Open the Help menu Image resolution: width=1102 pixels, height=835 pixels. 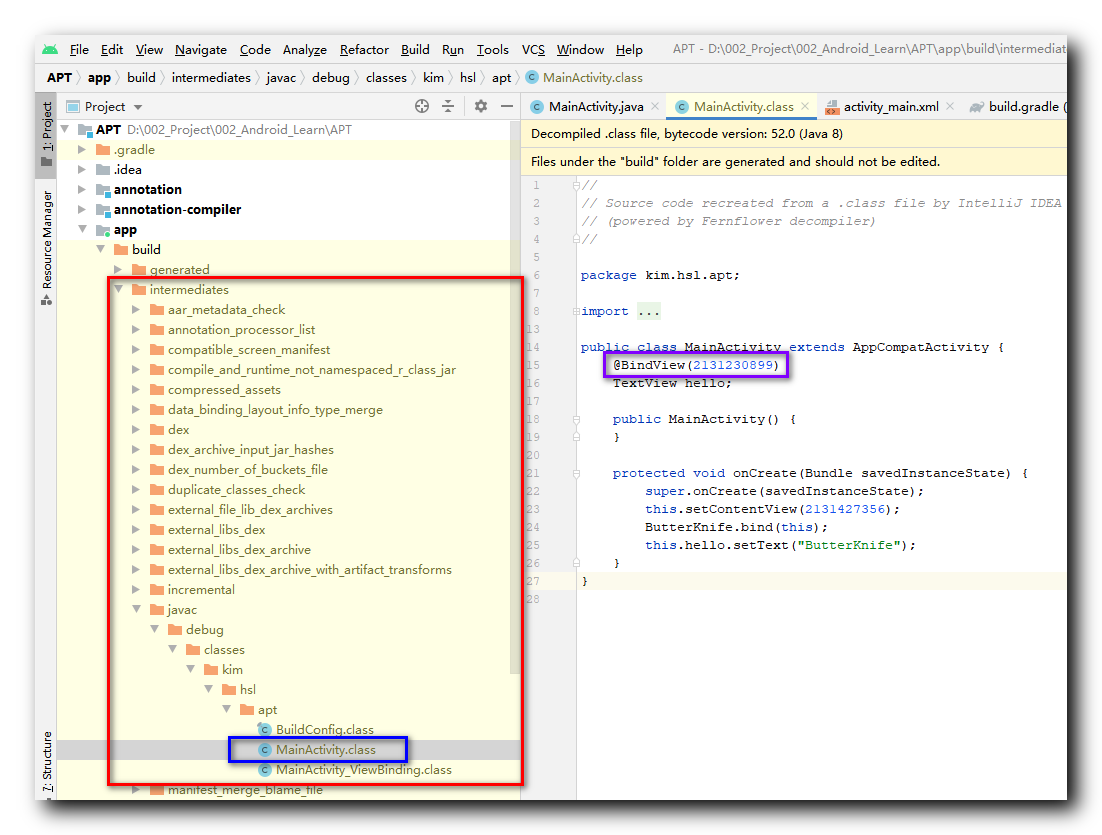pos(629,50)
